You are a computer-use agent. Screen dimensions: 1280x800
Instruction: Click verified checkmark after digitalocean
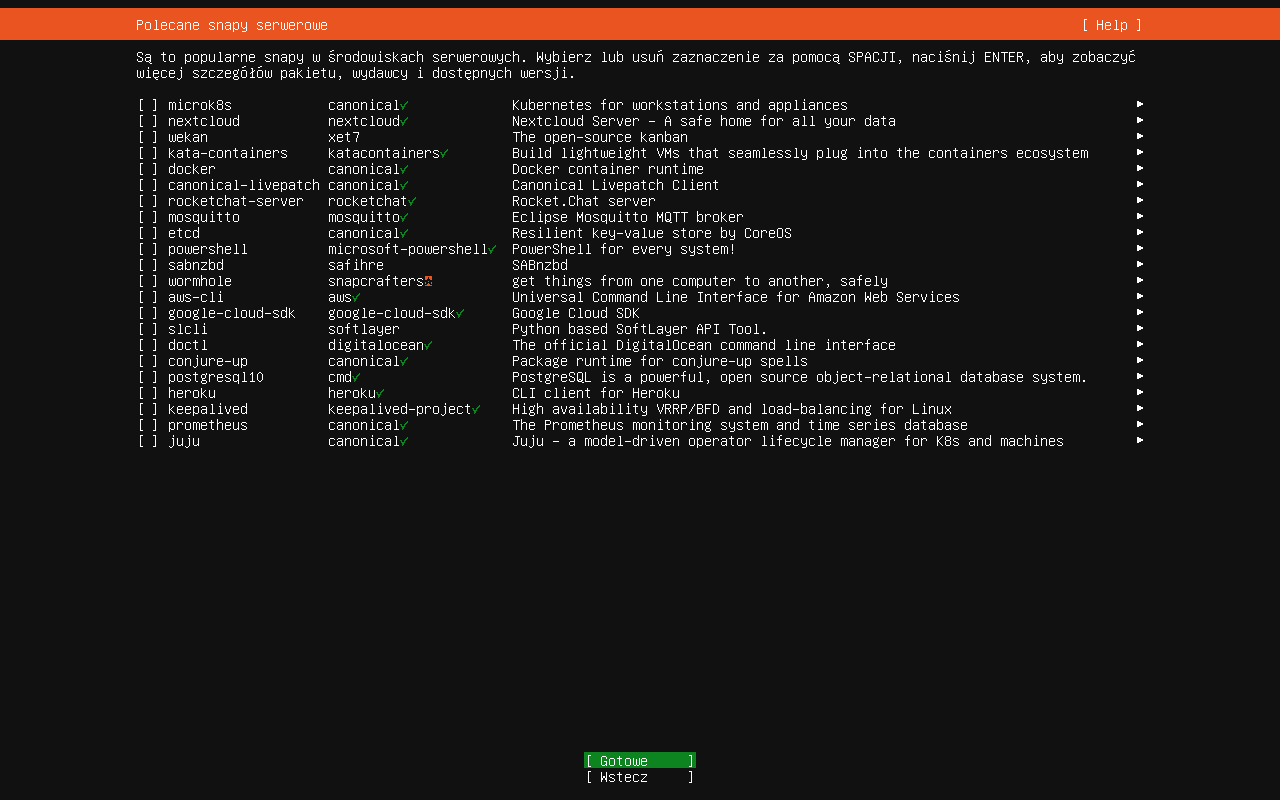click(428, 345)
